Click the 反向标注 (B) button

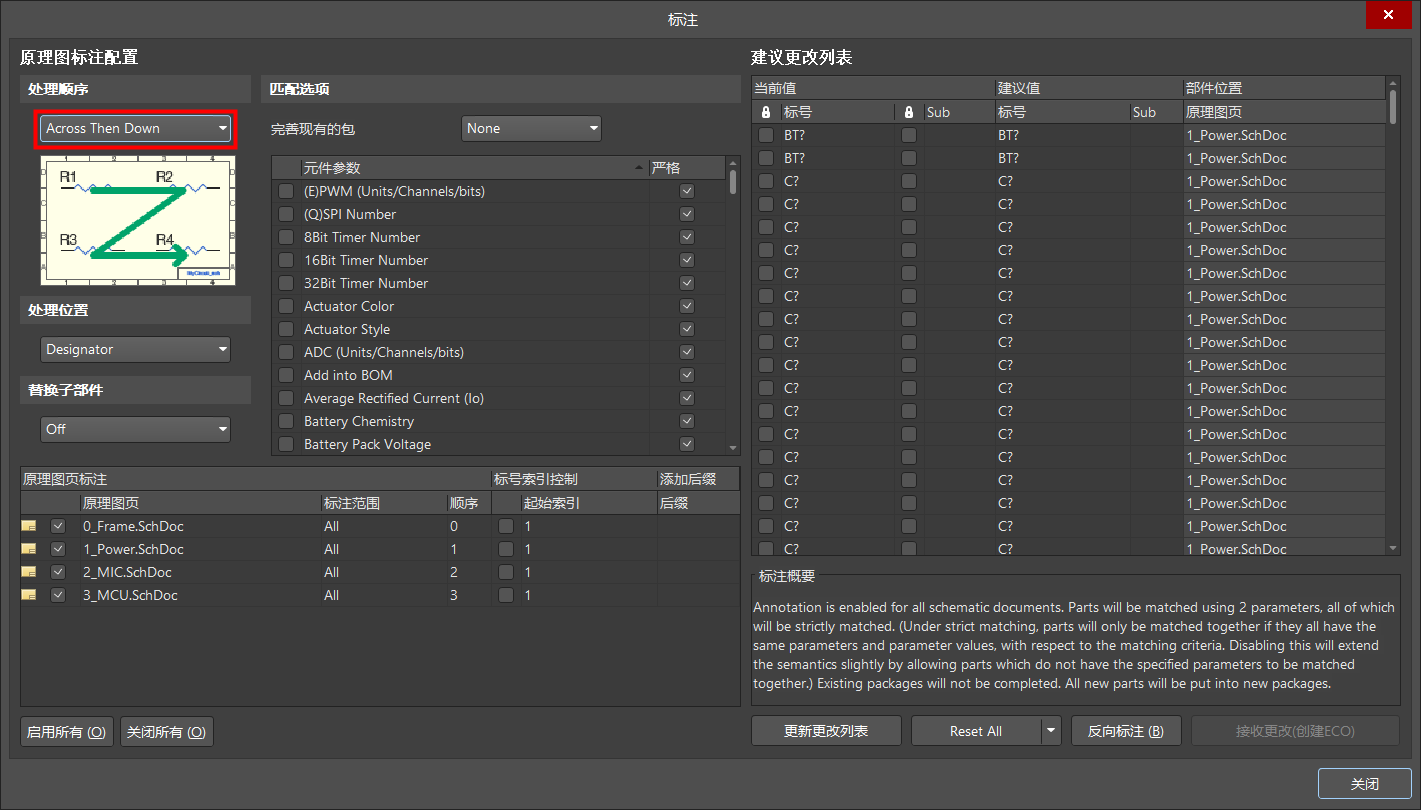pyautogui.click(x=1125, y=731)
